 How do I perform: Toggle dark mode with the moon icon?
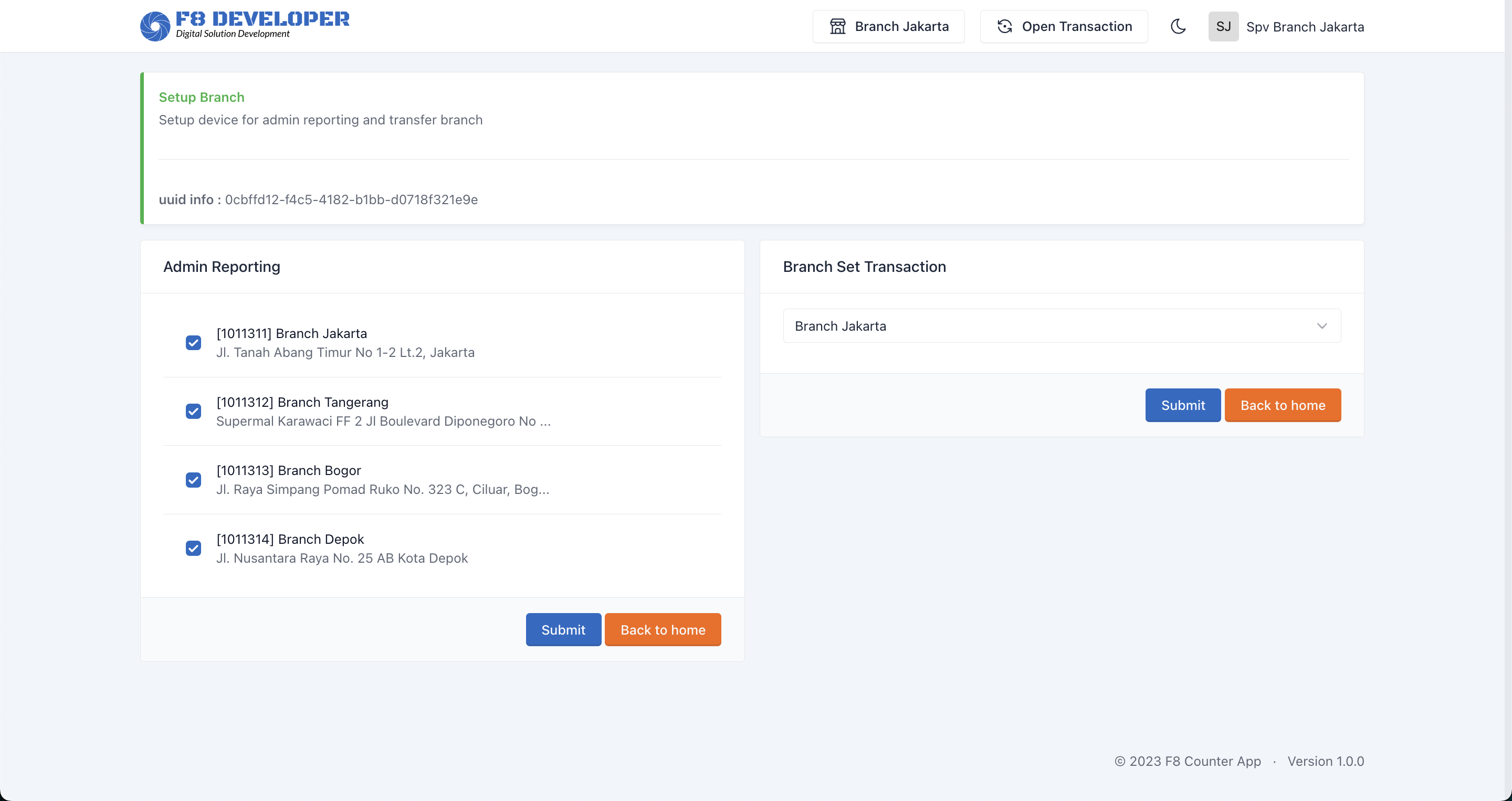tap(1178, 26)
